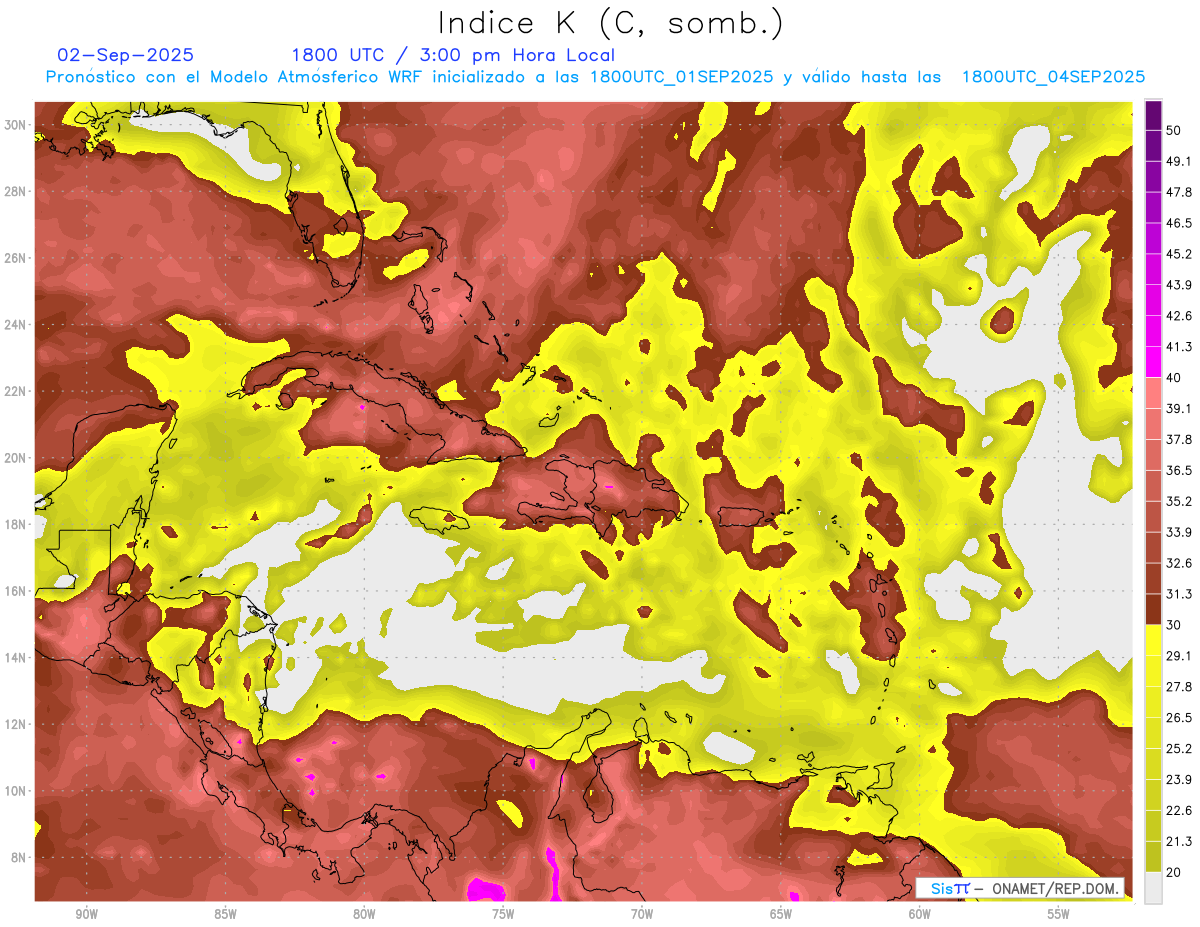Click the colorbar value 33.9

click(x=1178, y=532)
